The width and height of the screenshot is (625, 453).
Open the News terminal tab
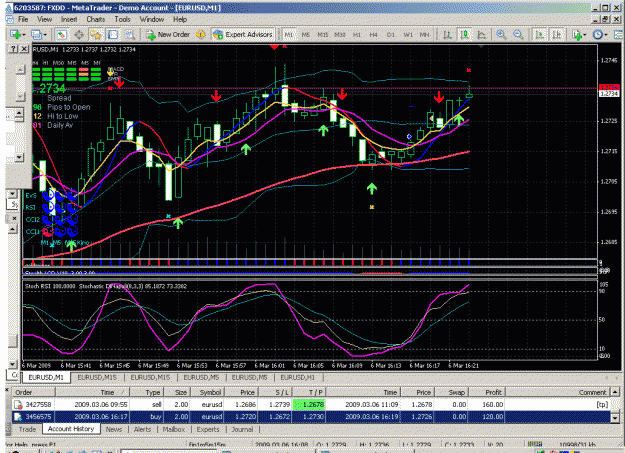[114, 429]
